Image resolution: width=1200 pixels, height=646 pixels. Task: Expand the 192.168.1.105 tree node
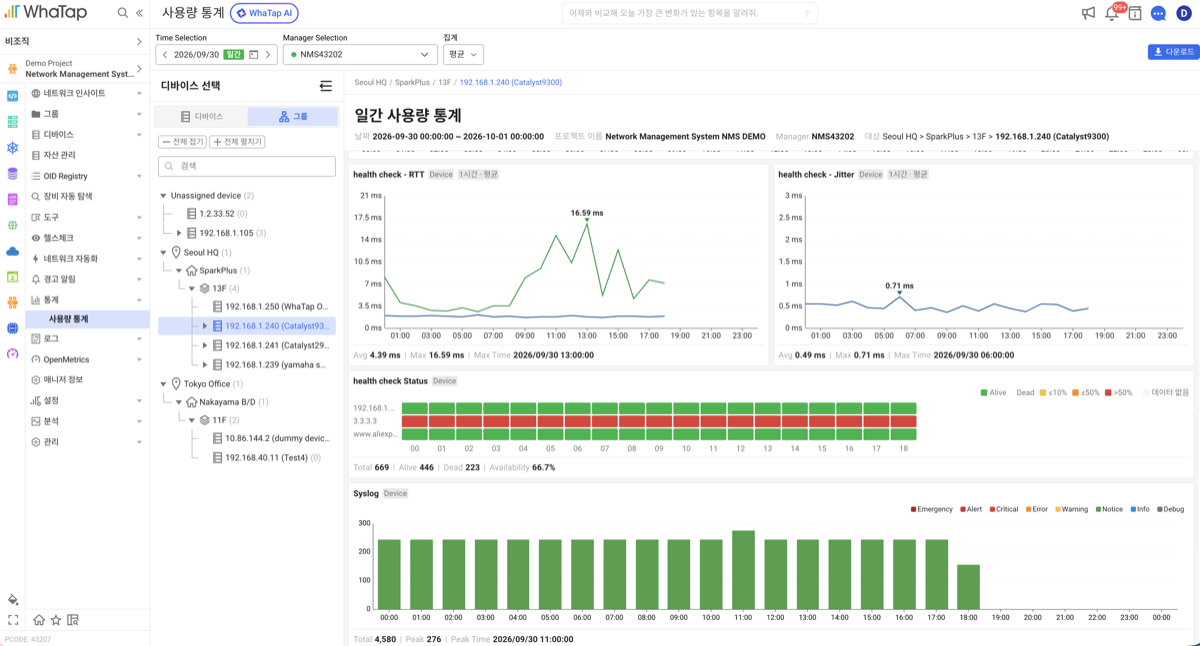[179, 233]
